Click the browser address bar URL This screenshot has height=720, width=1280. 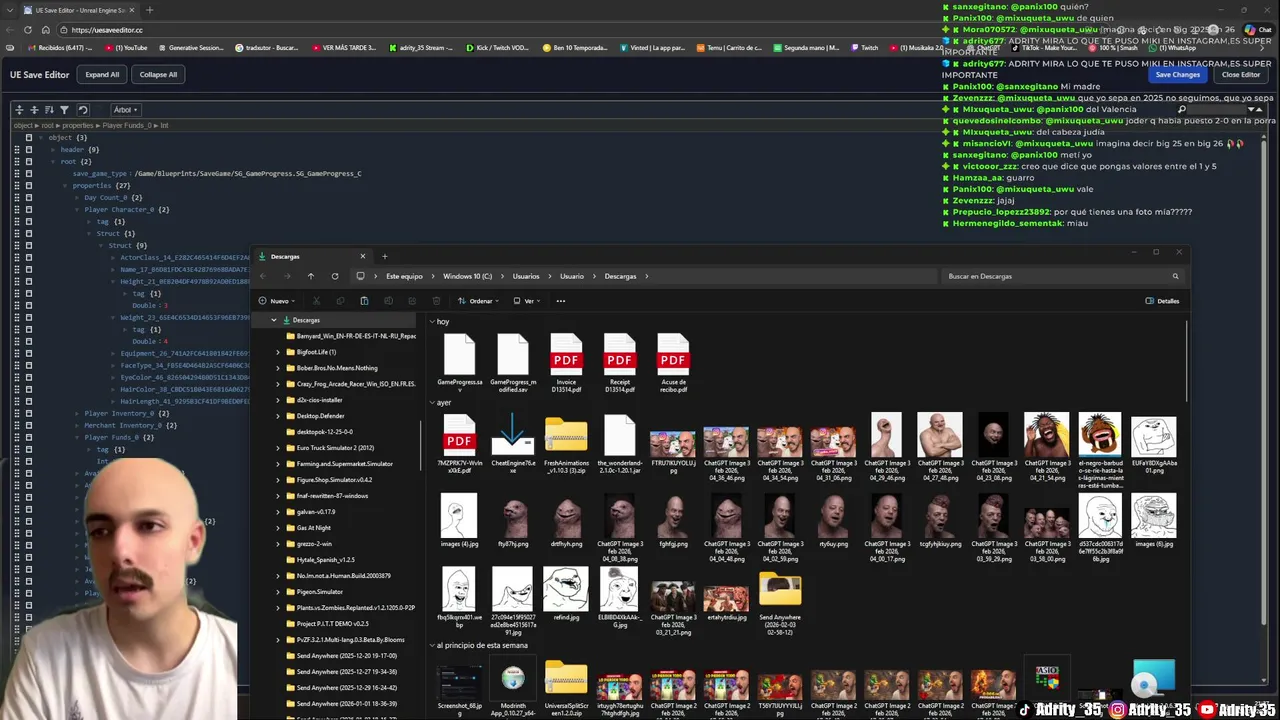pyautogui.click(x=107, y=30)
